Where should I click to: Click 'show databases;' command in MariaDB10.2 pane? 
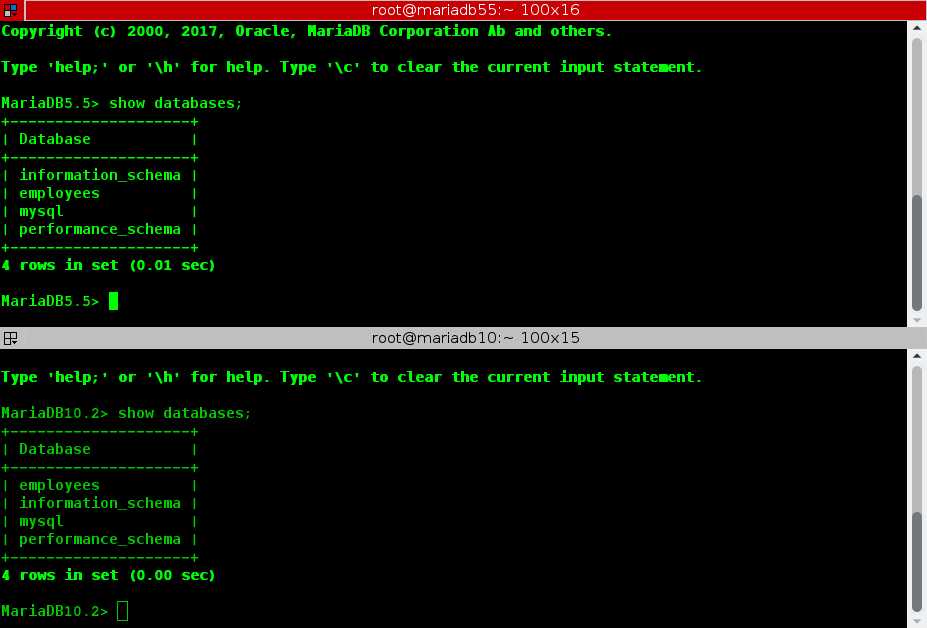[184, 413]
